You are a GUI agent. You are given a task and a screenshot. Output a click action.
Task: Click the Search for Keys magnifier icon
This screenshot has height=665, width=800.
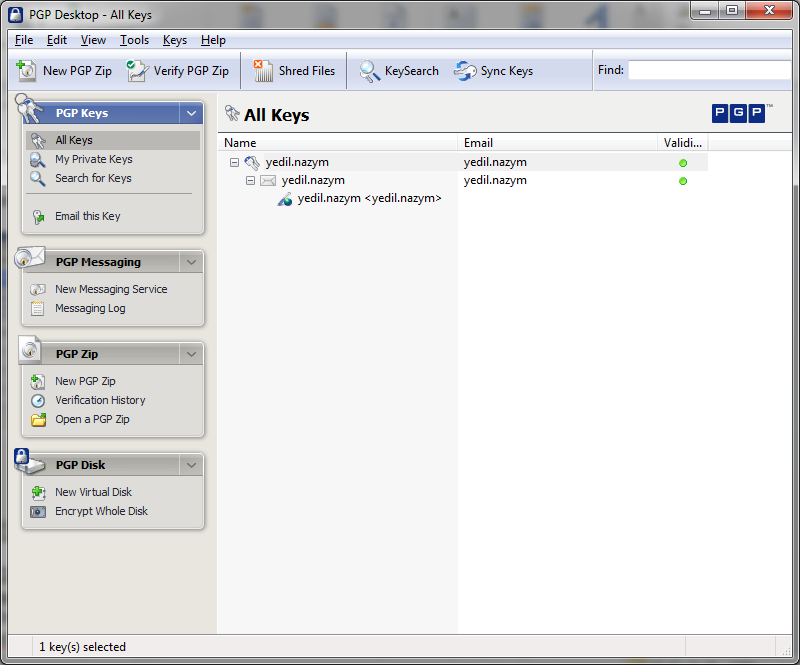38,179
